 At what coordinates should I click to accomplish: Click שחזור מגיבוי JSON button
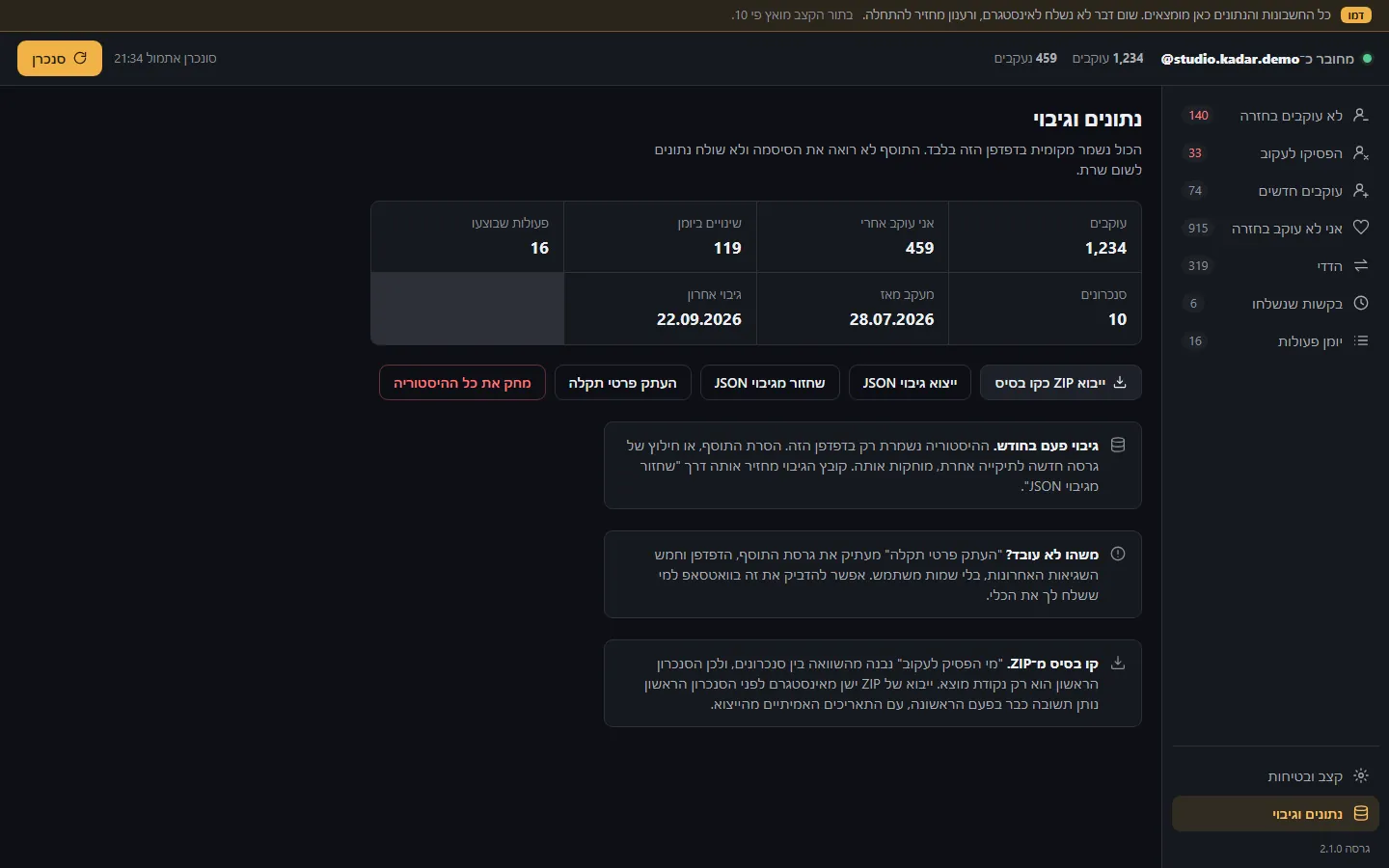[x=770, y=383]
